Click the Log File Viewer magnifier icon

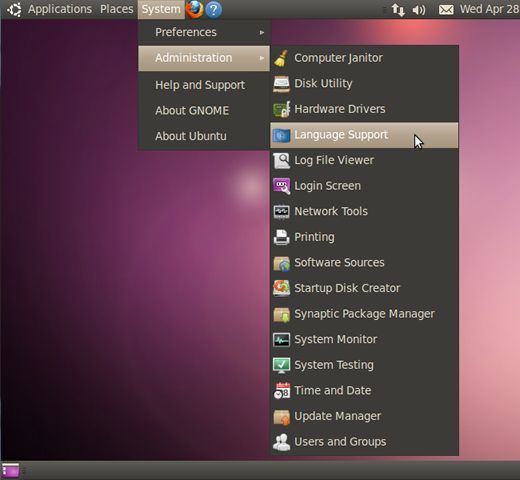click(x=282, y=160)
